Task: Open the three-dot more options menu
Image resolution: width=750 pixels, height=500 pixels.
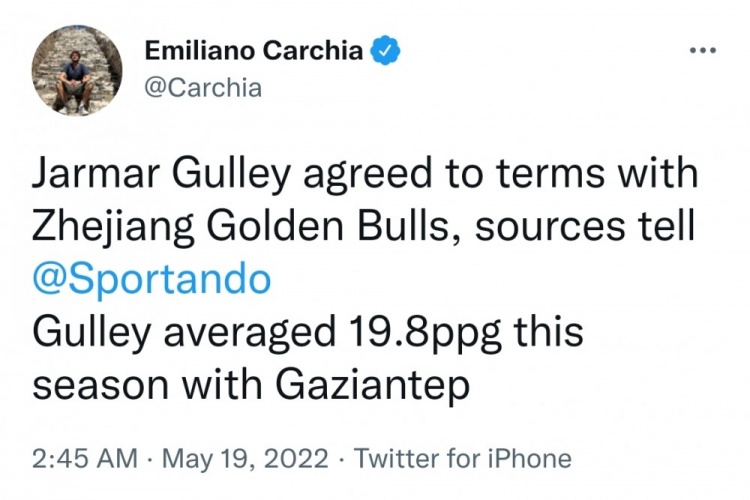Action: point(703,50)
